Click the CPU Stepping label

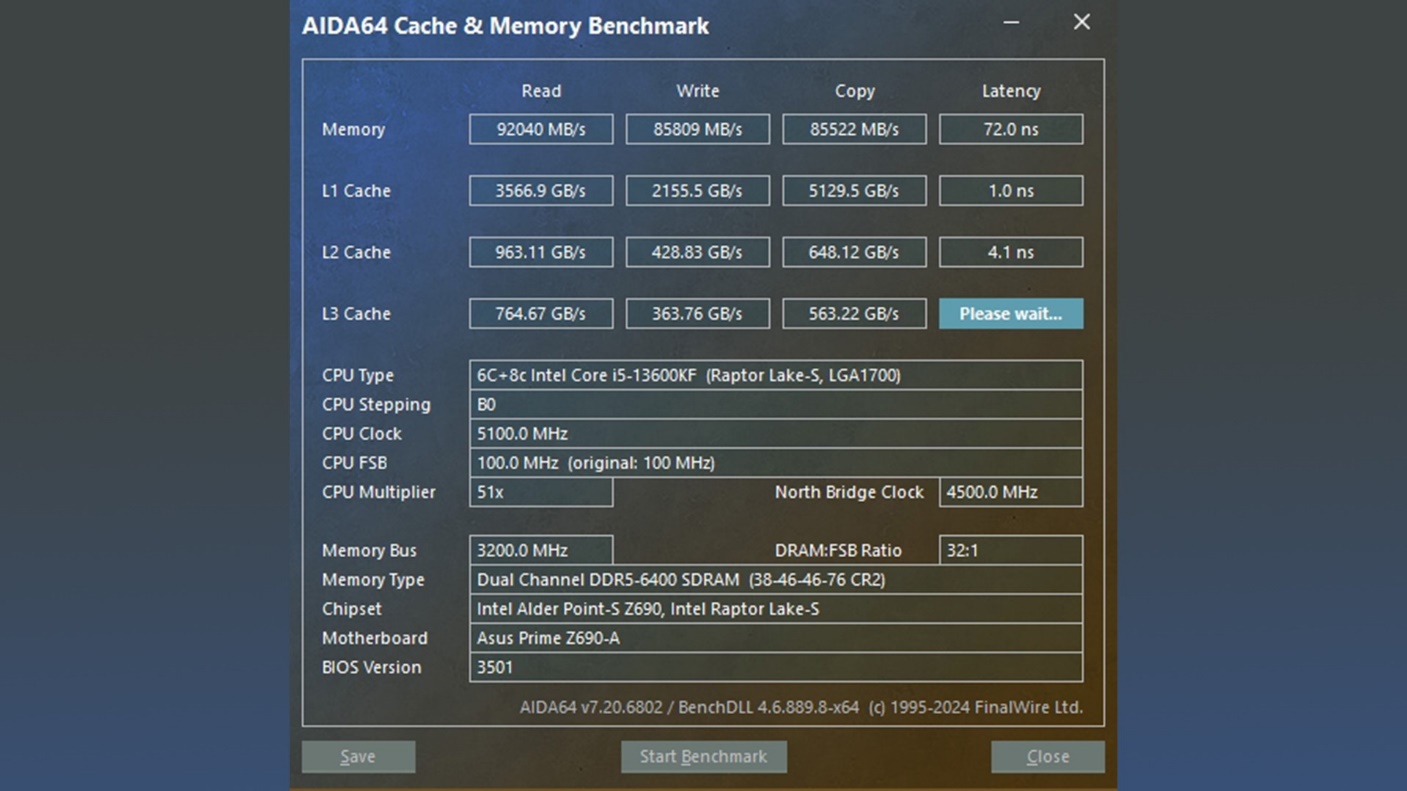click(x=376, y=405)
